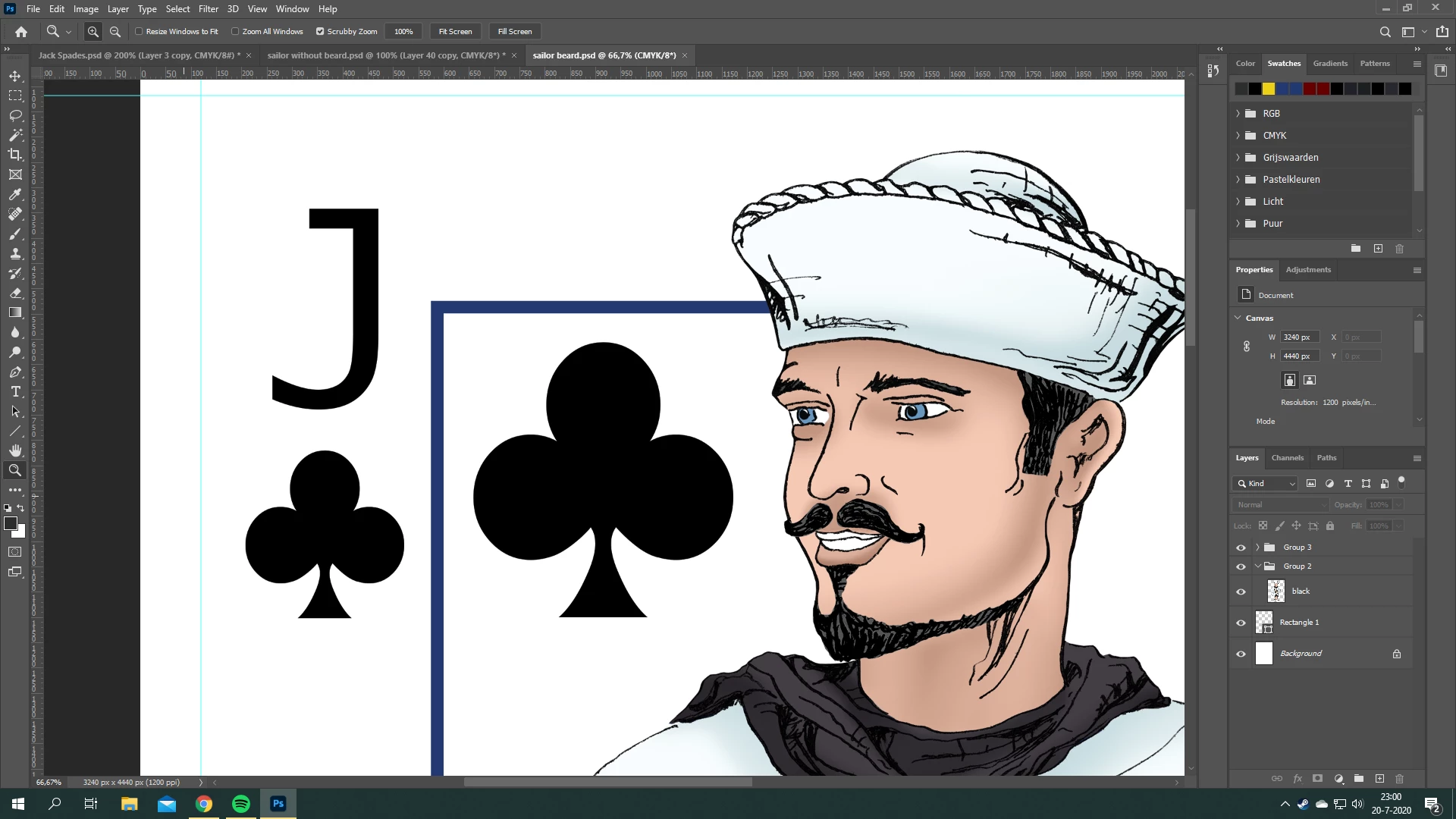Click the Zoom Out magnifier icon
Screen dimensions: 1456x819
pos(115,31)
